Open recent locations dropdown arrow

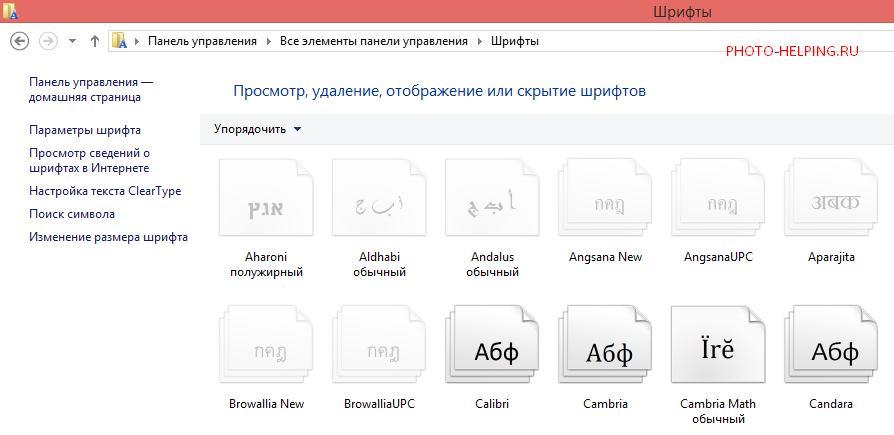72,42
